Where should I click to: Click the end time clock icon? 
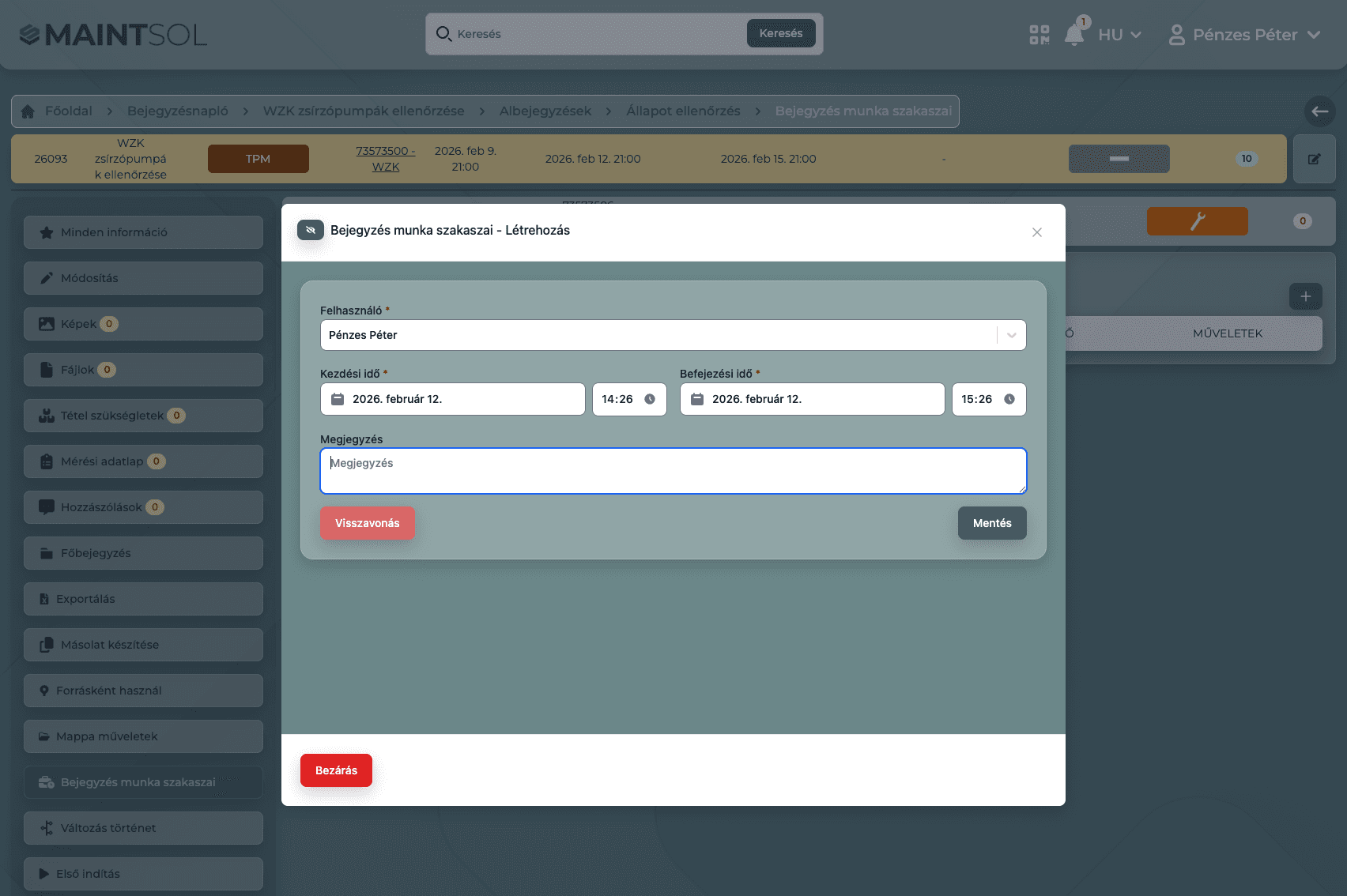[1009, 399]
